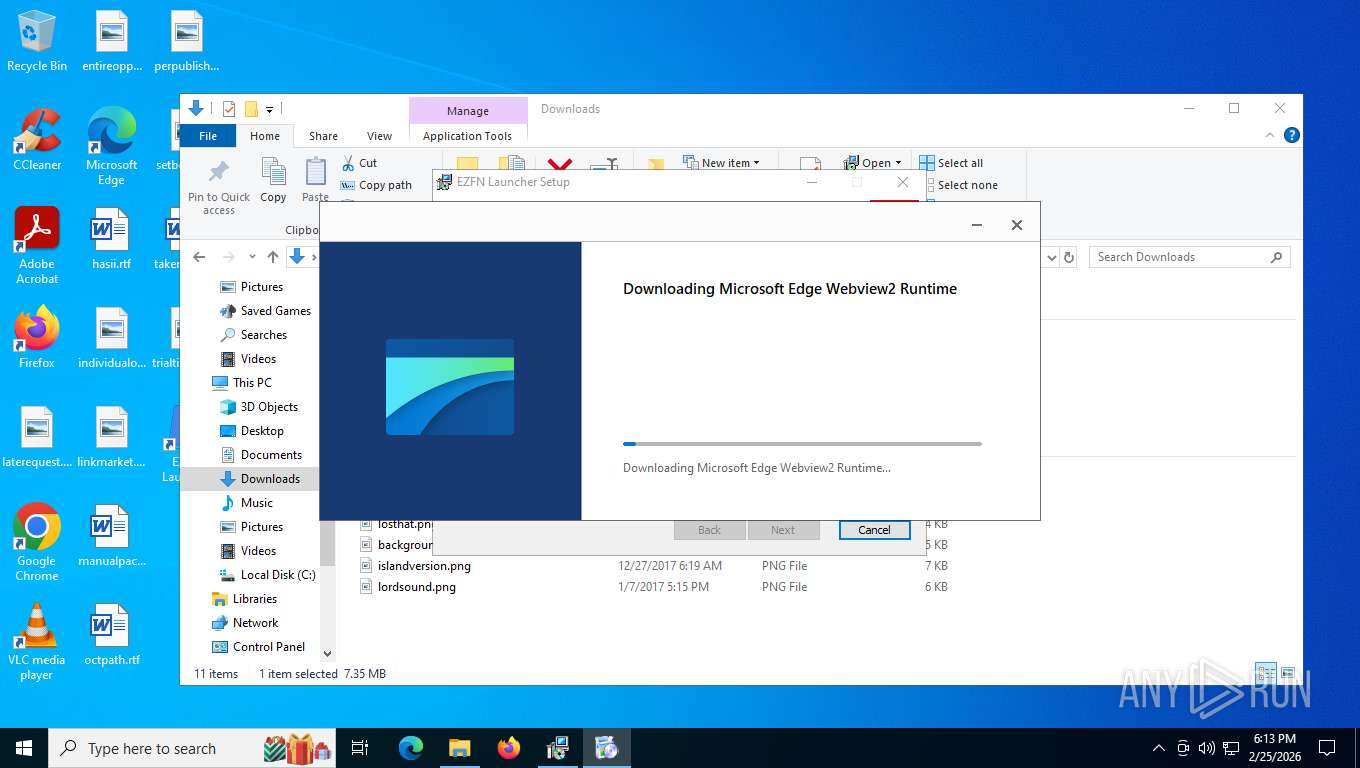Click the Explorer Back arrow
This screenshot has height=768, width=1360.
199,257
